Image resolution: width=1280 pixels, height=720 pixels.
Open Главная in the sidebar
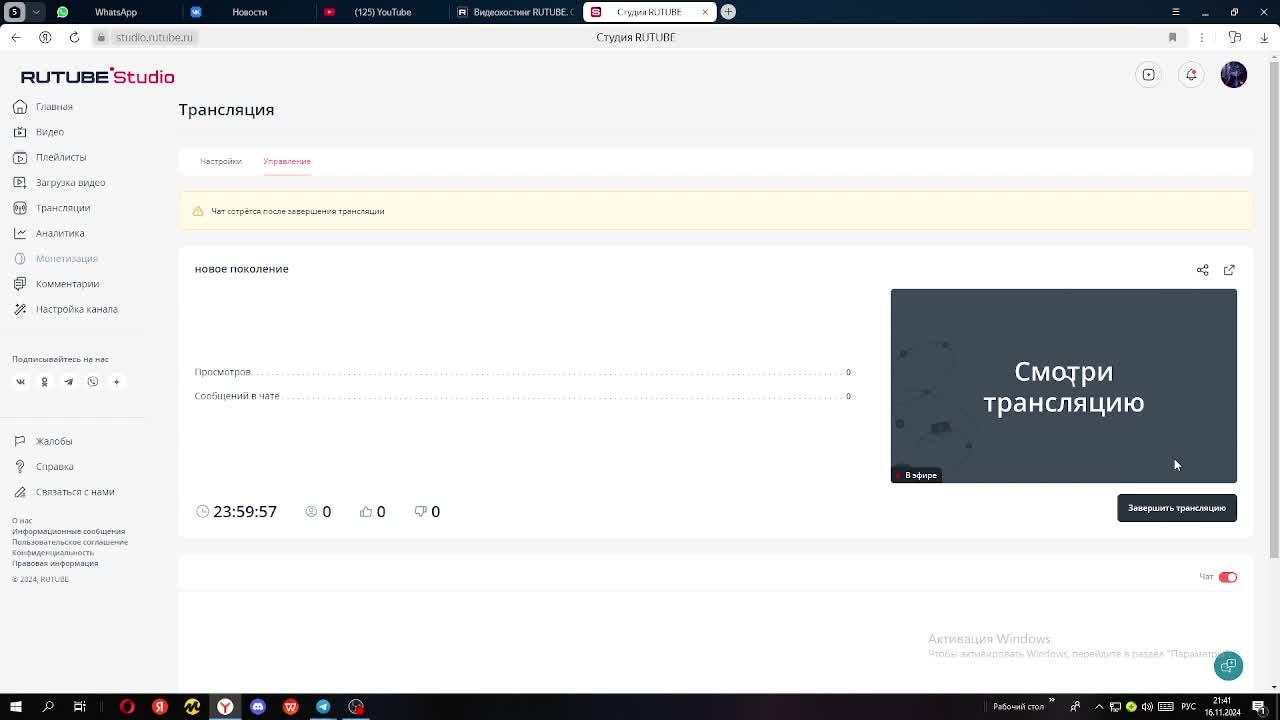(x=54, y=107)
